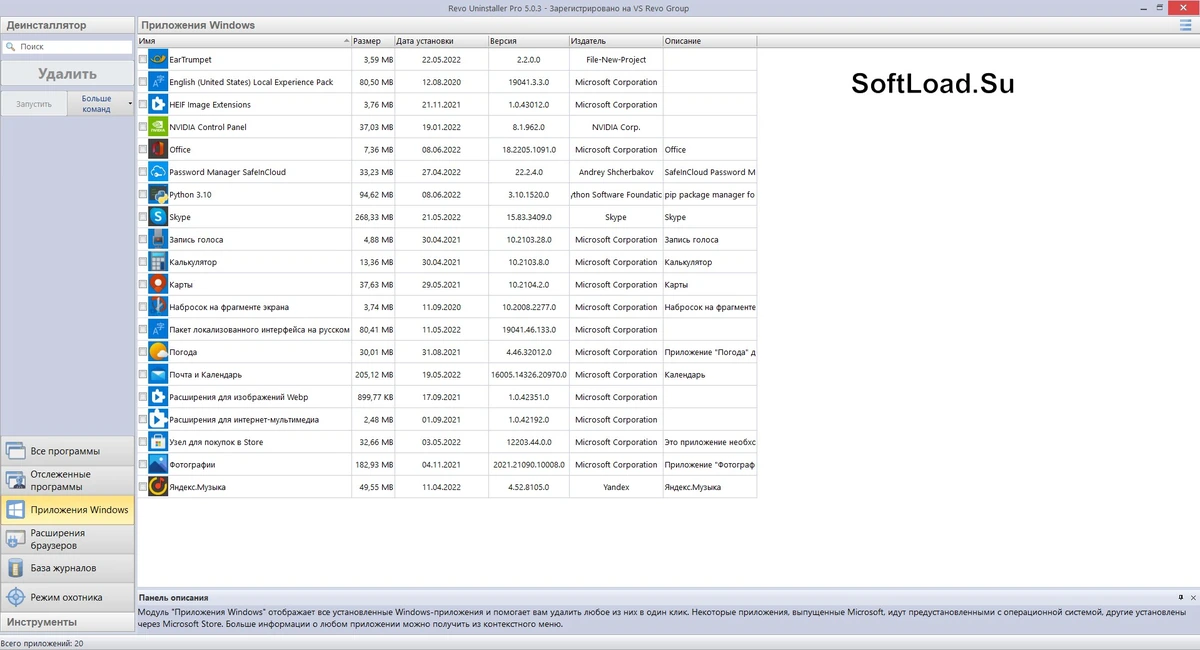Screen dimensions: 1200x650
Task: Tick the Яндекс.Музыка checkbox
Action: pyautogui.click(x=143, y=487)
